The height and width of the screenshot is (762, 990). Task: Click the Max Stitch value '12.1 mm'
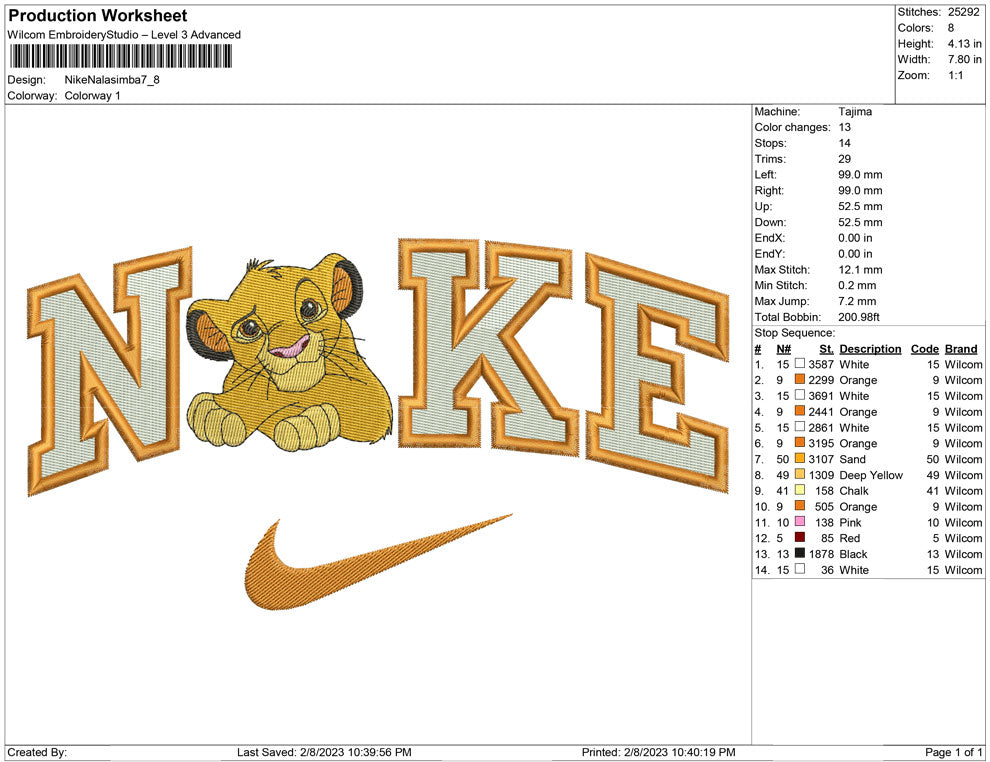point(860,270)
